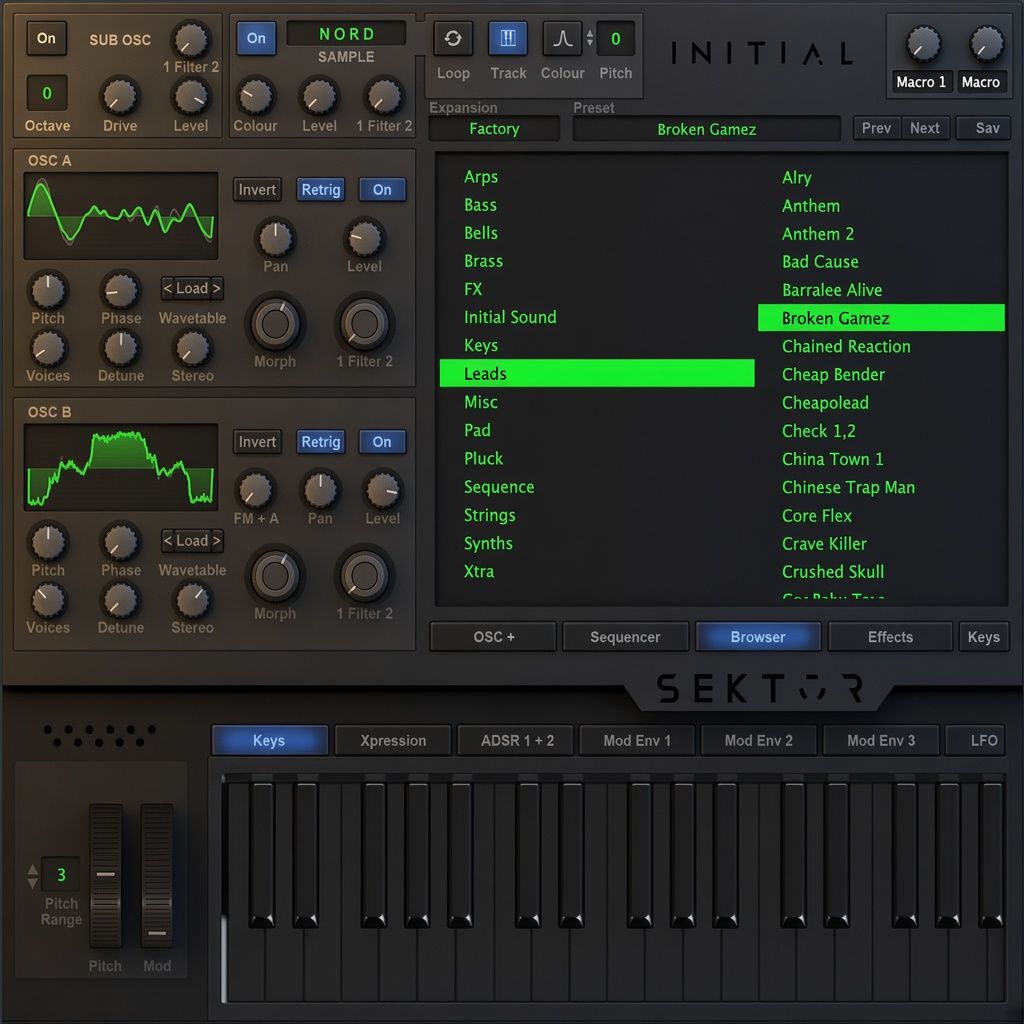Click the OSC A Stereo knob

point(192,349)
